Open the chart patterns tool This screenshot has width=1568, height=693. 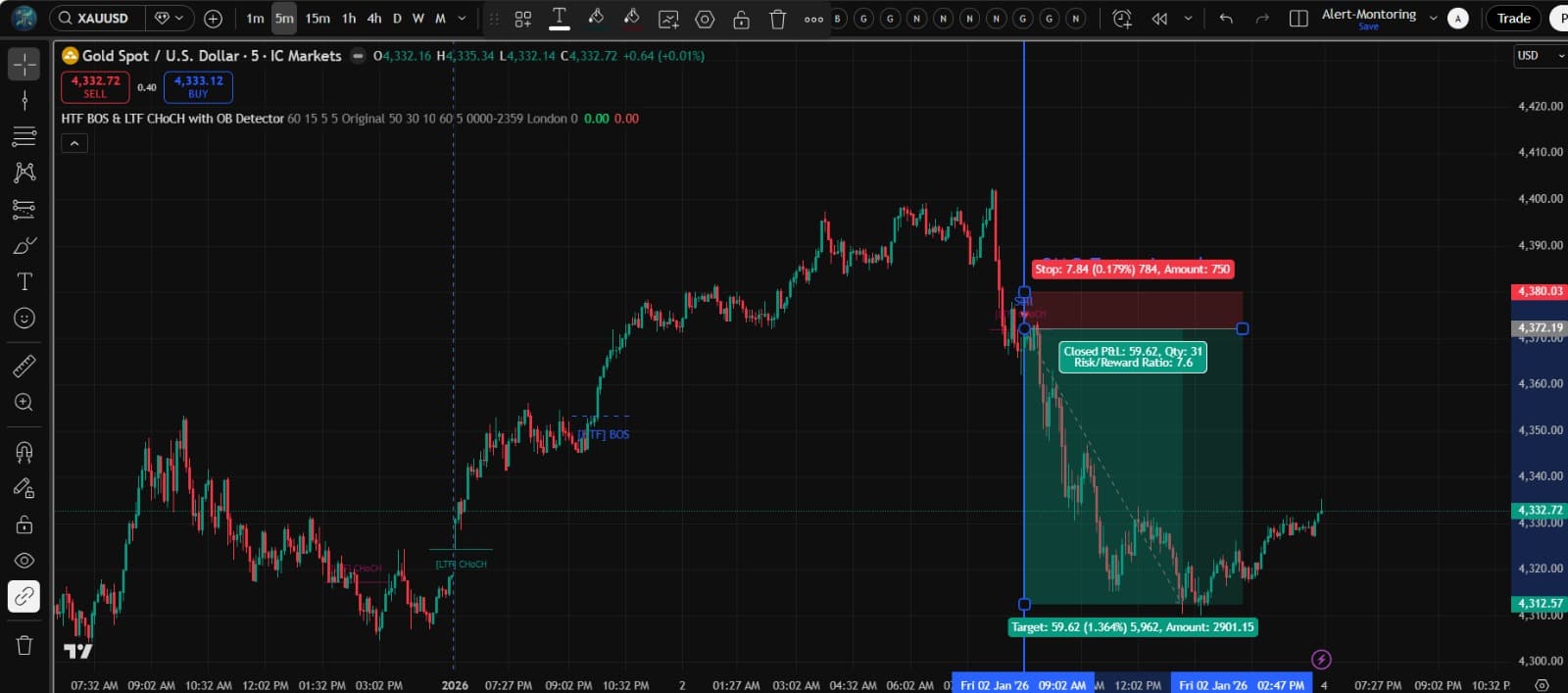coord(24,173)
